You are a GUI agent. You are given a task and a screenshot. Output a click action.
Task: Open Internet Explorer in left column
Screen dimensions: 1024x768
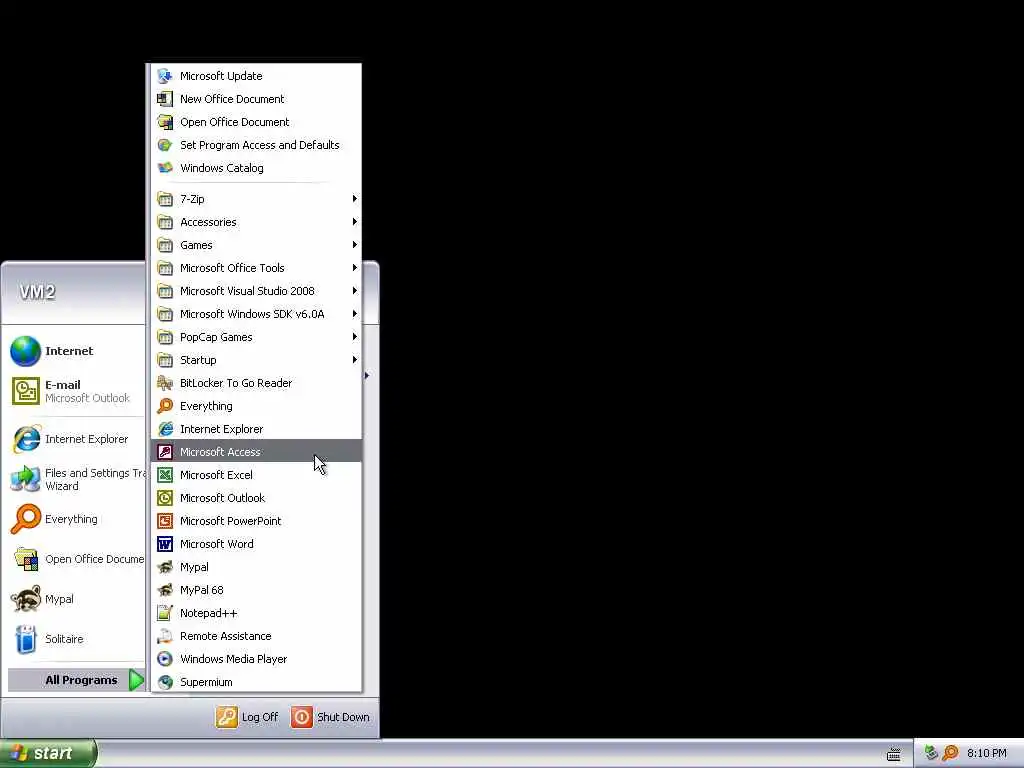76,440
